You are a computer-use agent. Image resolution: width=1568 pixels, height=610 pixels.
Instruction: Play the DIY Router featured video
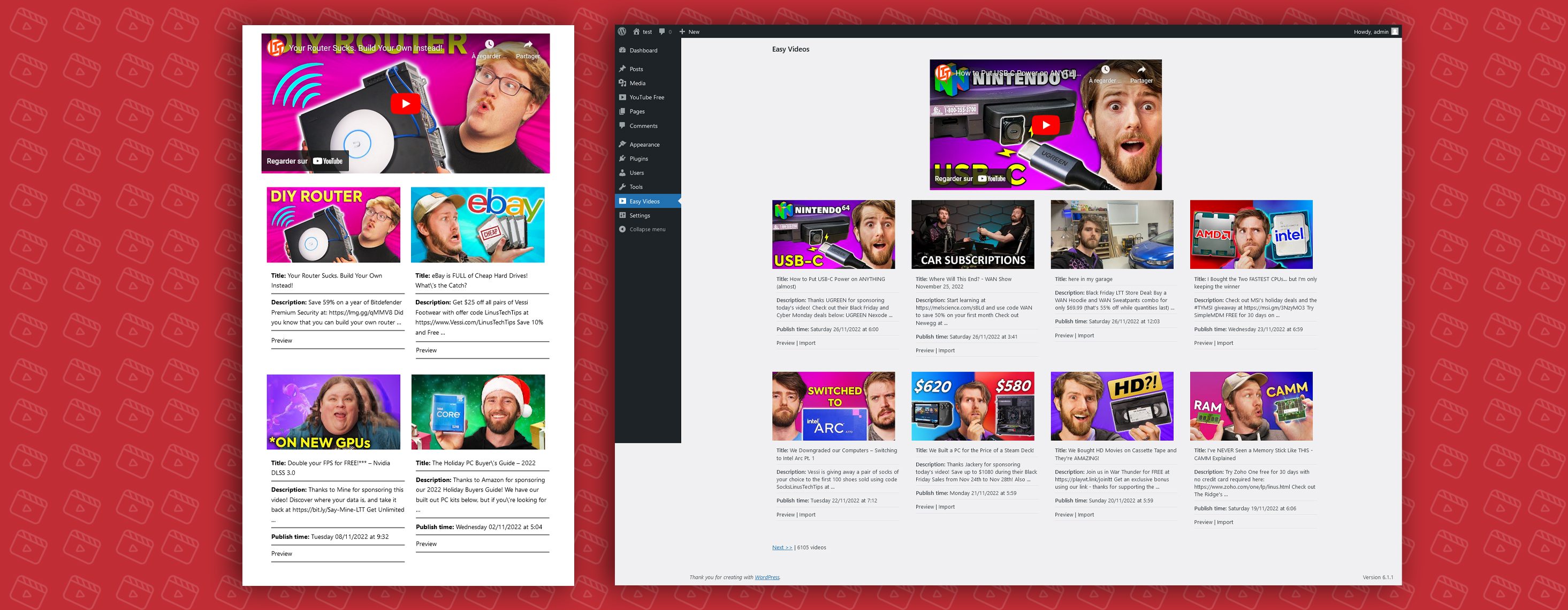pos(406,103)
